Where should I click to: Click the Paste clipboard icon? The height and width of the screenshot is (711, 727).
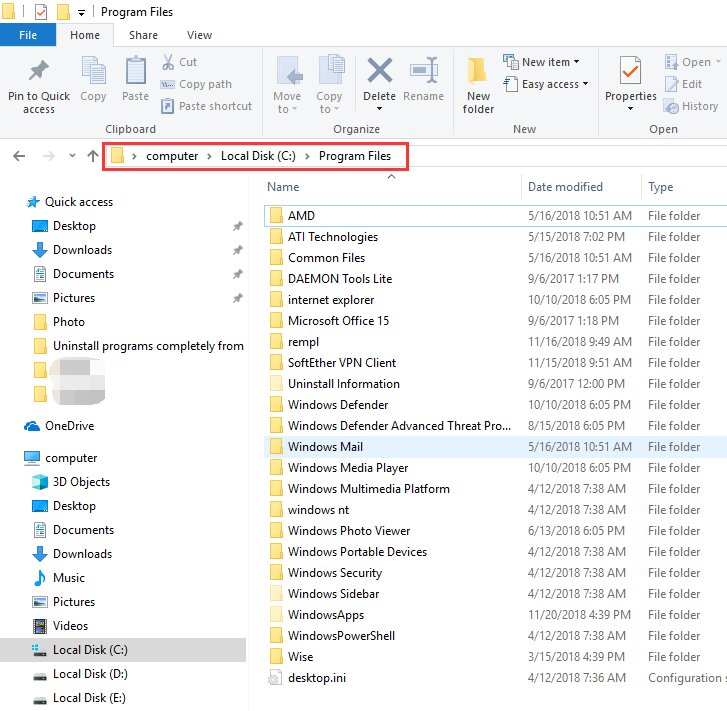[135, 70]
